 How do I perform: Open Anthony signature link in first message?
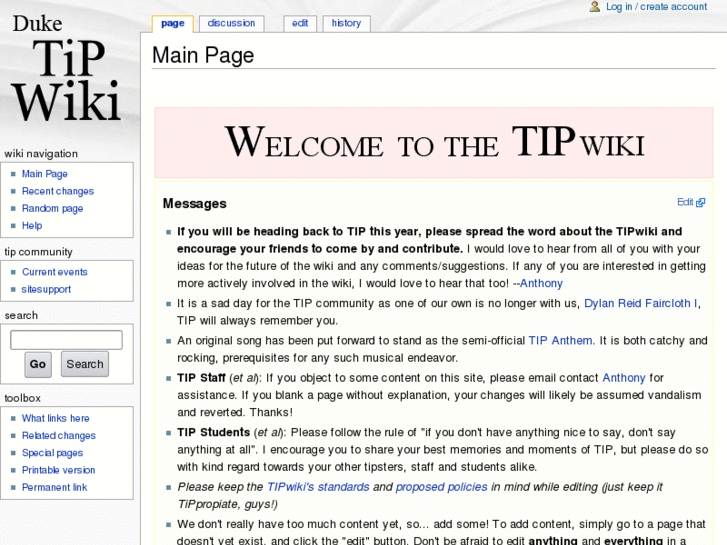coord(541,283)
